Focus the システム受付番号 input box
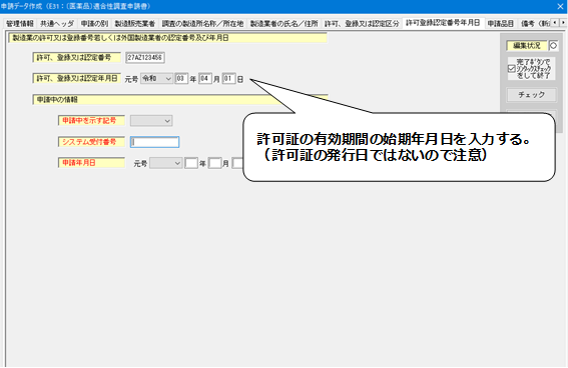 coord(155,142)
